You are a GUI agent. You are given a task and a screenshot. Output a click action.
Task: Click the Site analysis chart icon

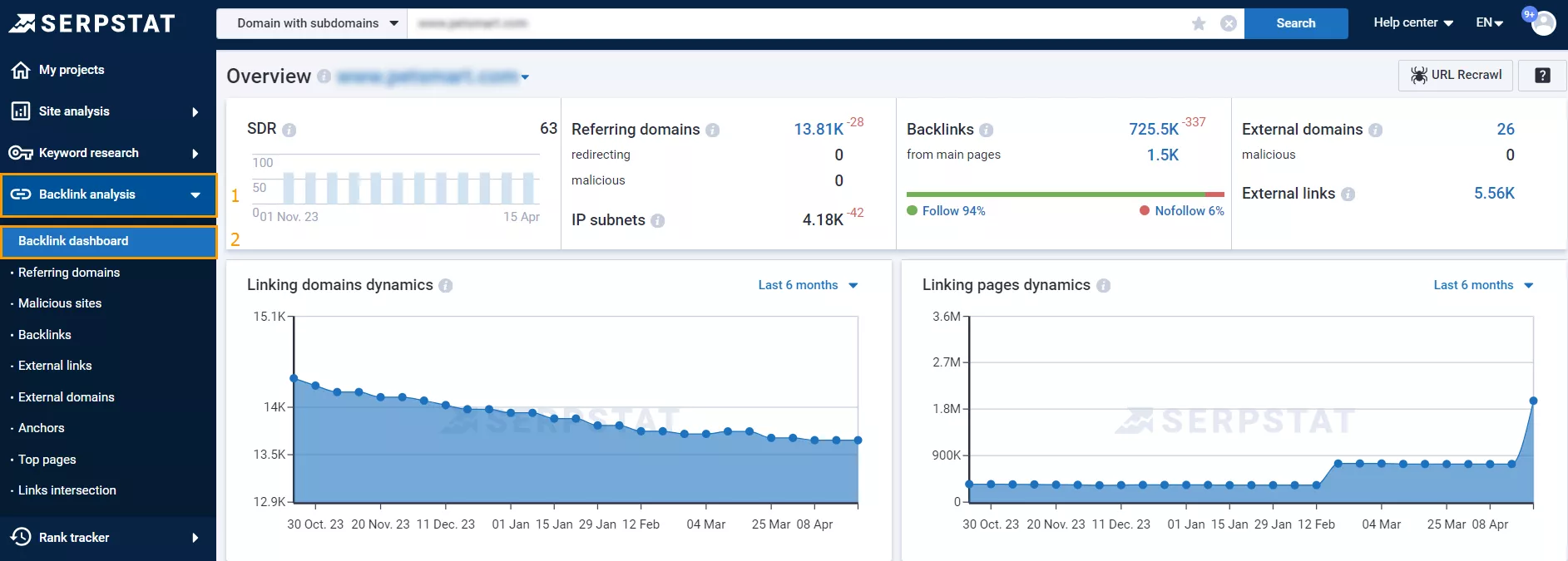point(21,111)
